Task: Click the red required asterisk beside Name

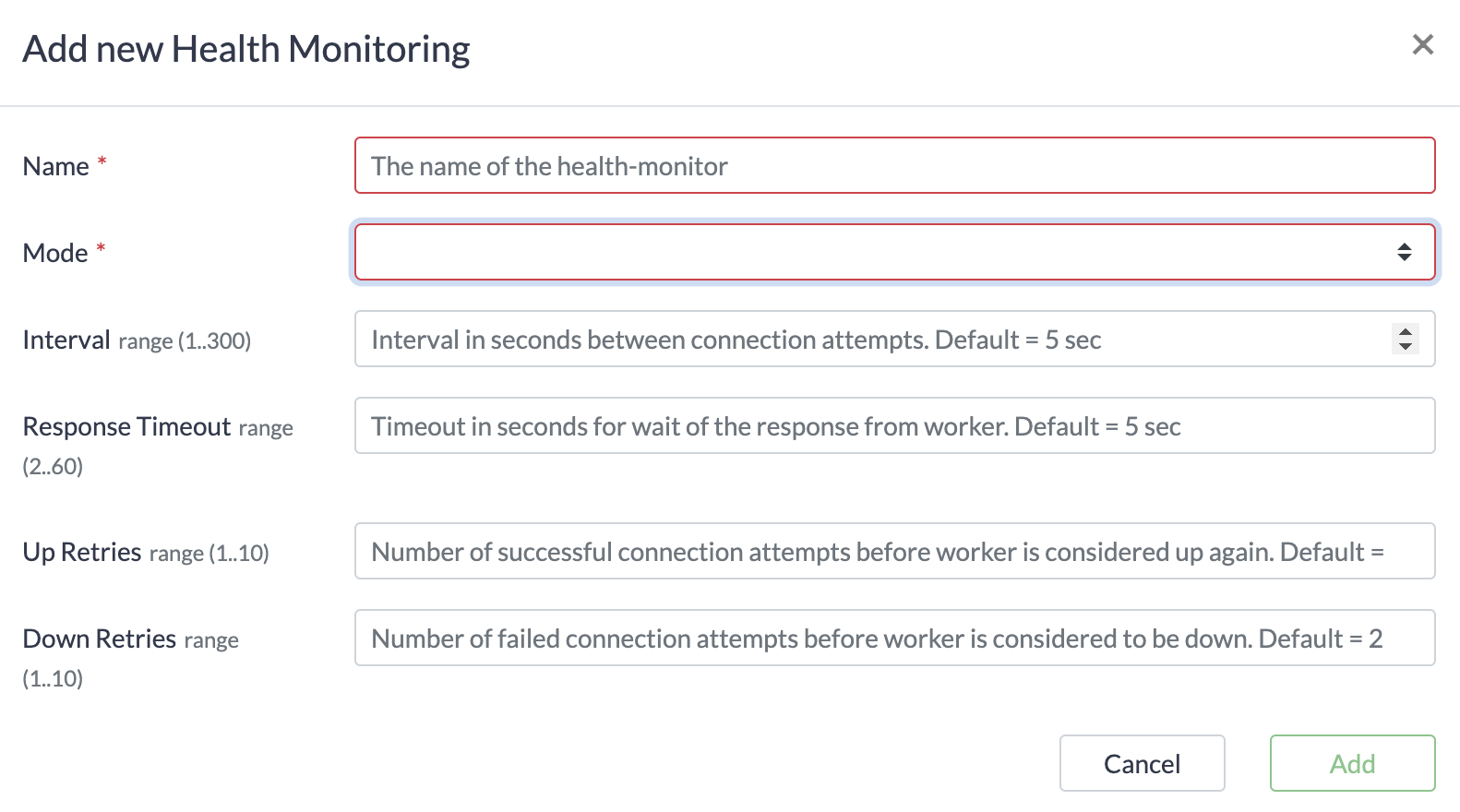Action: click(x=102, y=162)
